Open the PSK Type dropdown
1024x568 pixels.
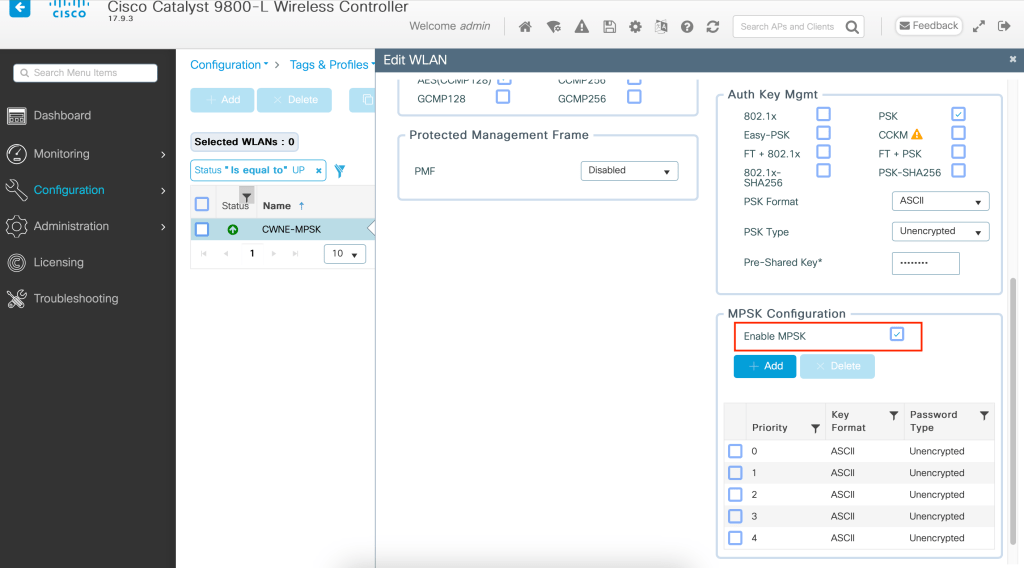point(939,231)
